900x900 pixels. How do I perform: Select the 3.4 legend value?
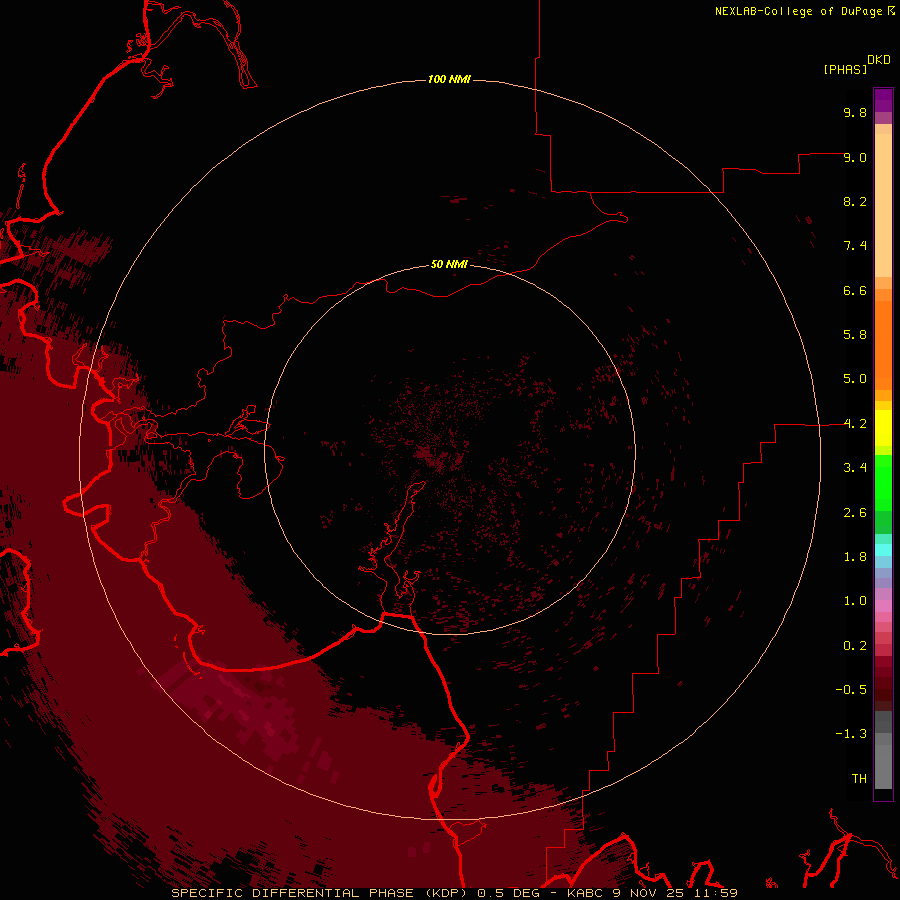(x=855, y=468)
